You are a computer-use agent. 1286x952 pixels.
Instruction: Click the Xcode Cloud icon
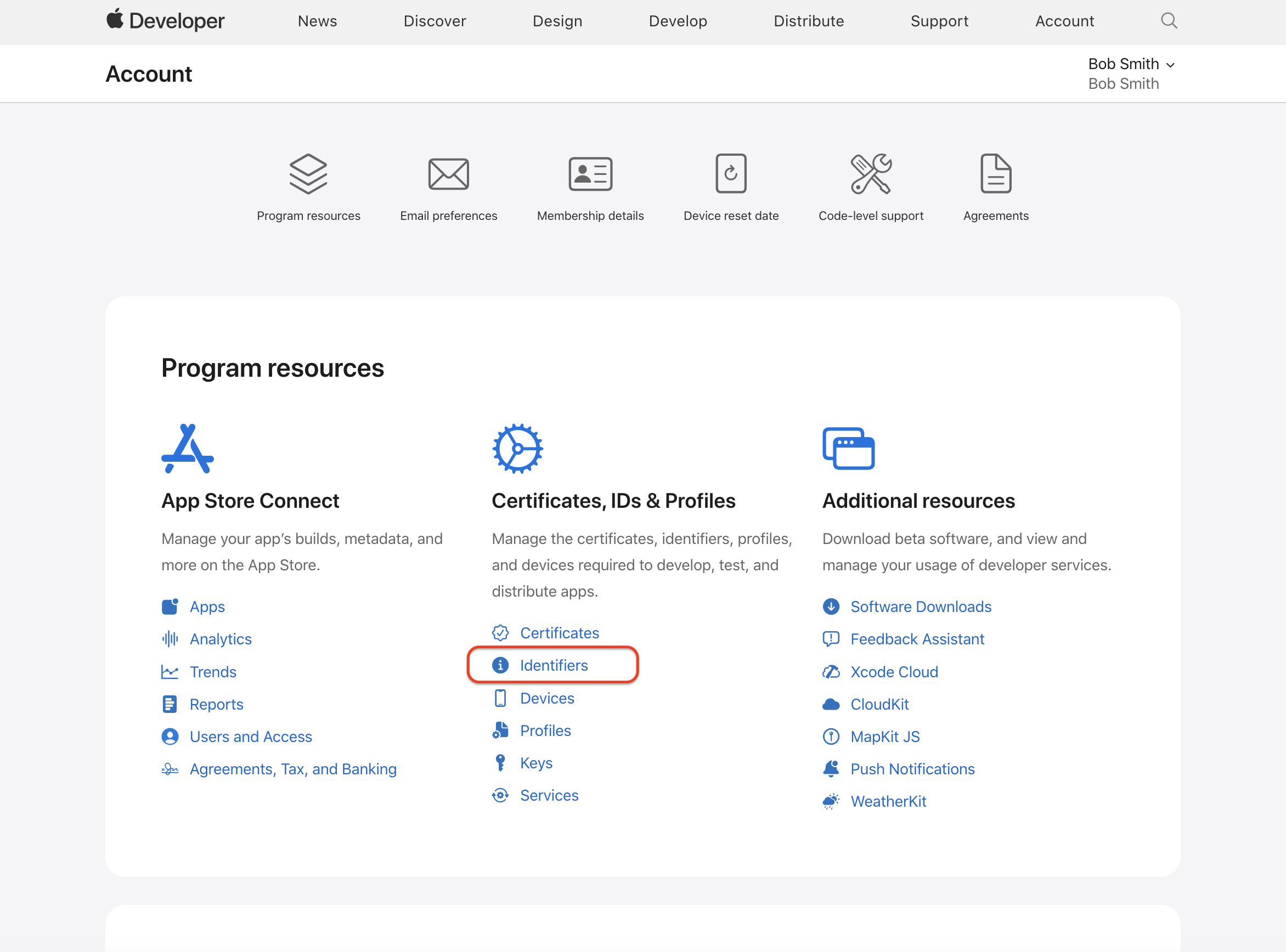tap(831, 672)
